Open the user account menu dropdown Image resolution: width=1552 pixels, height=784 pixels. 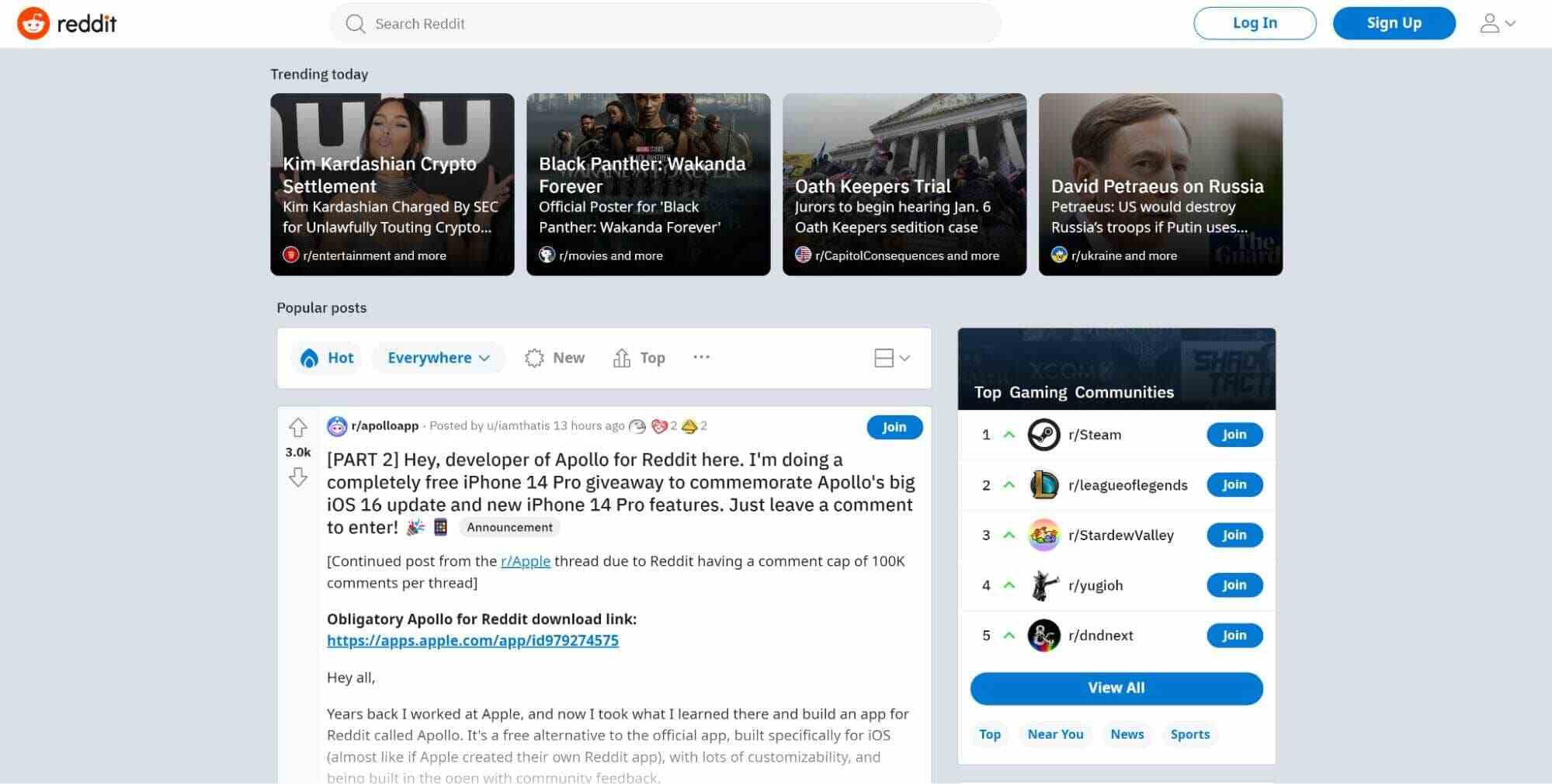tap(1498, 23)
